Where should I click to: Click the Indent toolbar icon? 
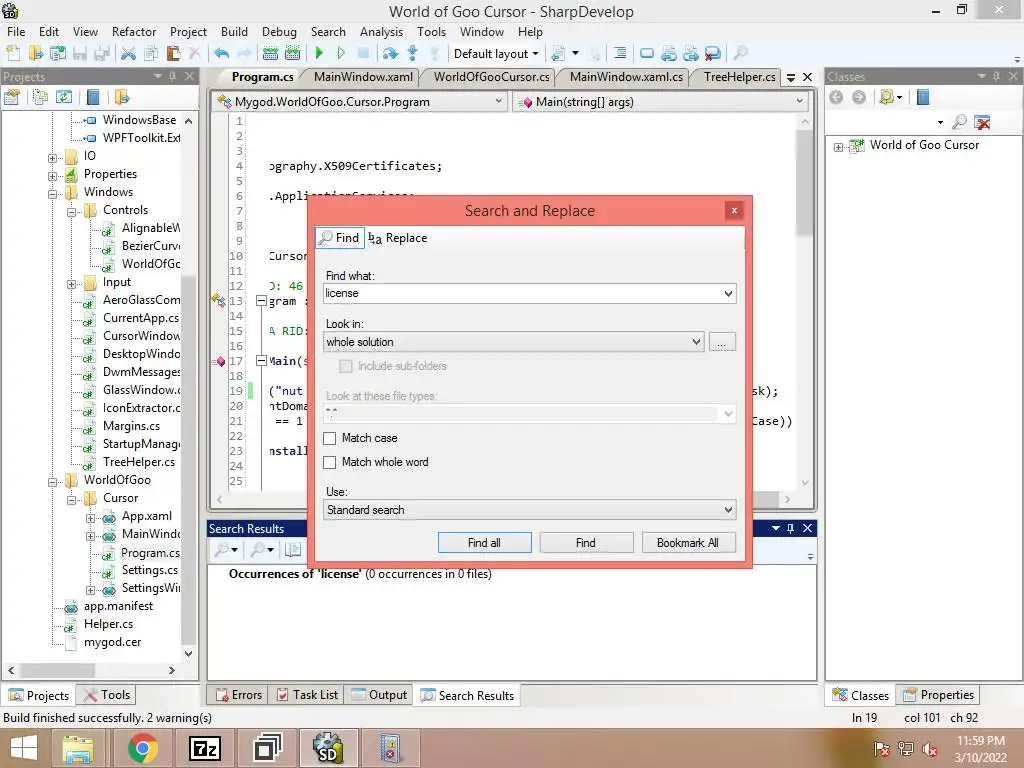(620, 54)
